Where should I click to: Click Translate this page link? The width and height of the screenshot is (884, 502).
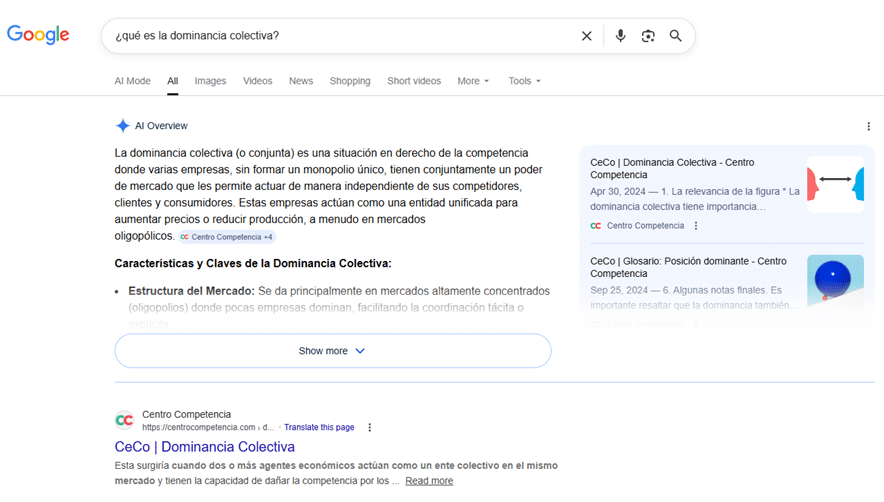coord(319,427)
